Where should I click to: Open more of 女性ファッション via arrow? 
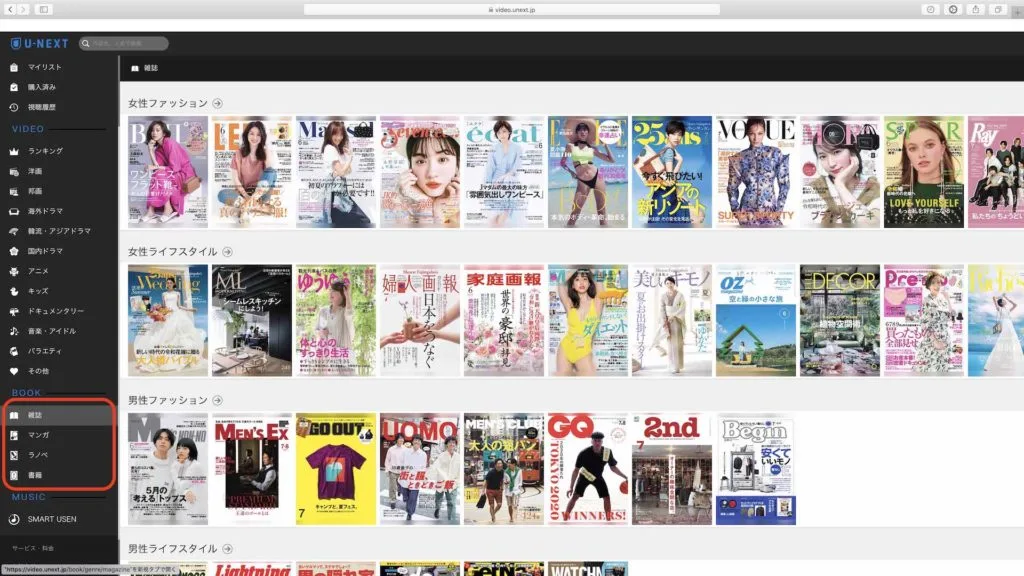click(217, 103)
